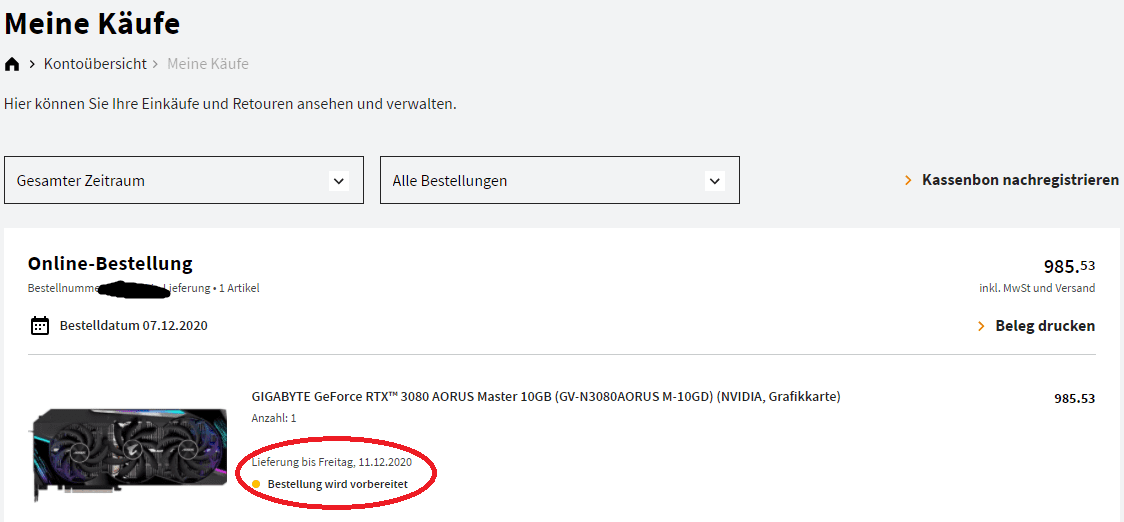Open GIGABYTE GeForce RTX 3080 product title
This screenshot has height=522, width=1124.
546,397
